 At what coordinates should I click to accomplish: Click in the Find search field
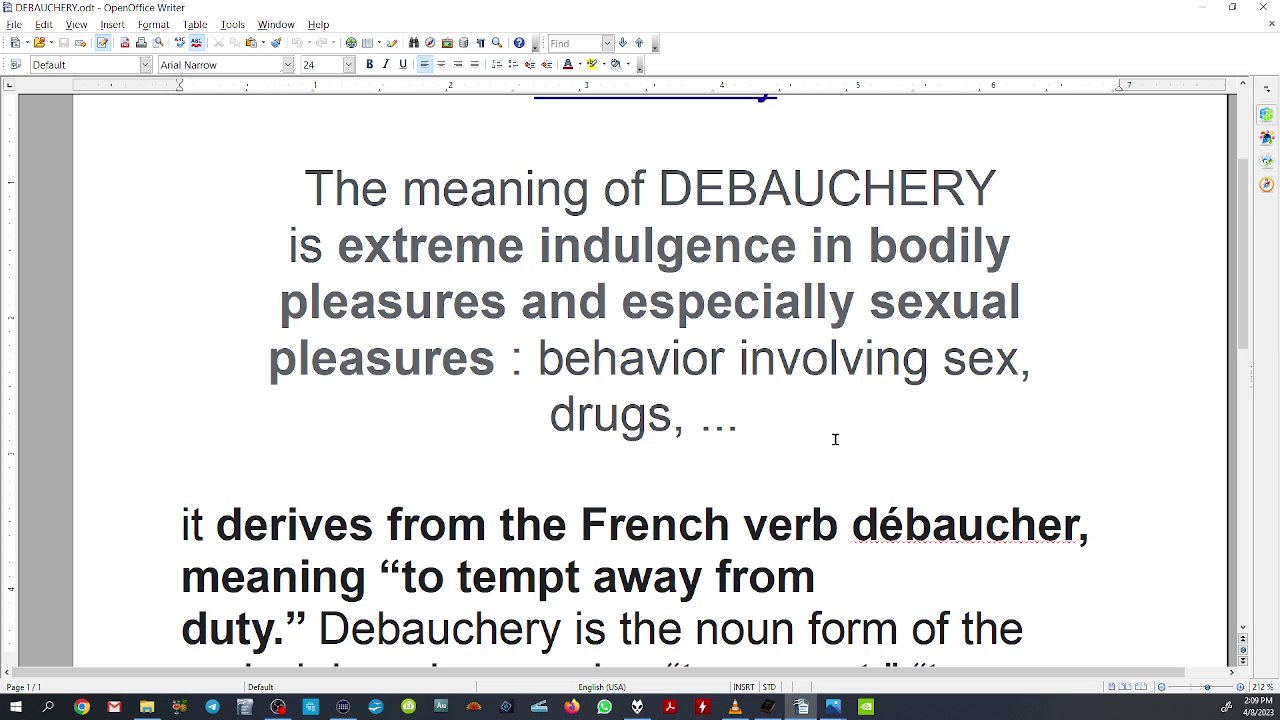[x=573, y=43]
